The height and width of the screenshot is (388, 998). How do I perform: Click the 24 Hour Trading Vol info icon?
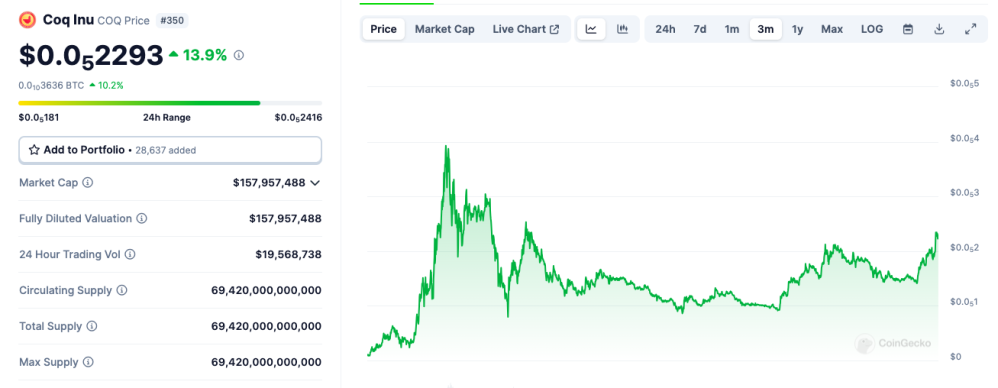pos(130,254)
